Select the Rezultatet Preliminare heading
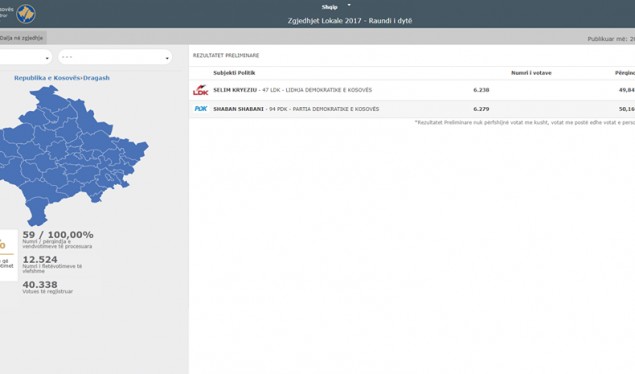 pos(226,55)
